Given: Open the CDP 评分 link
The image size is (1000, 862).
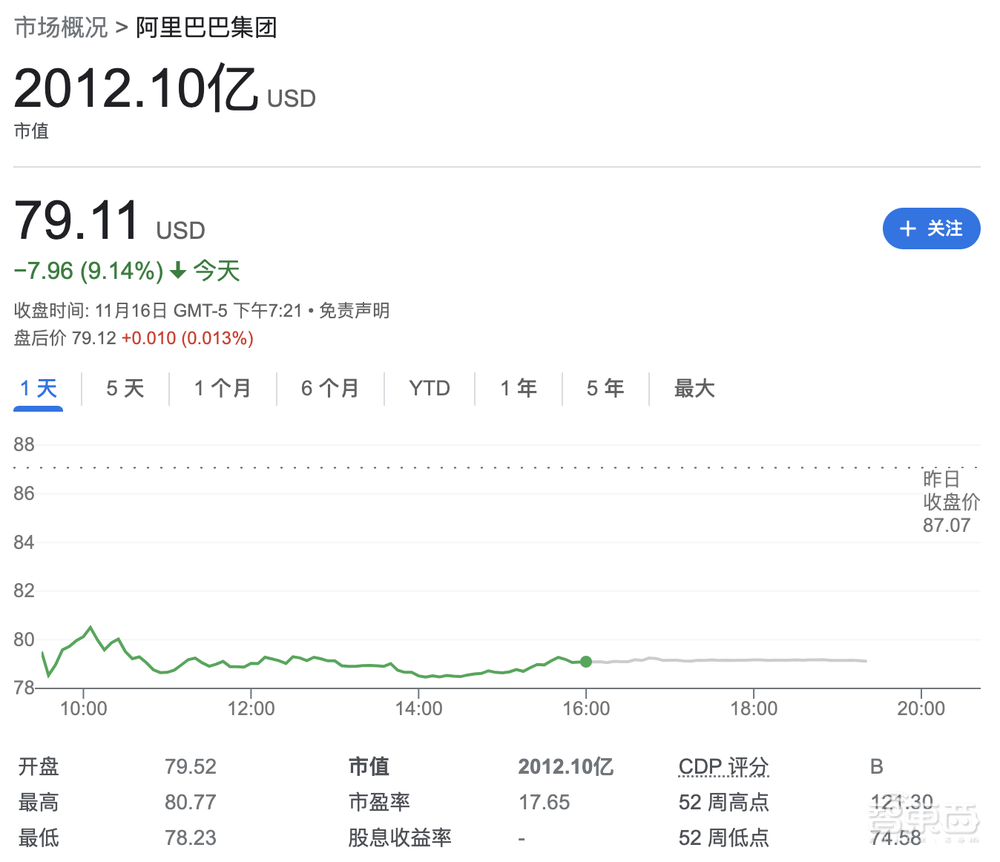Looking at the screenshot, I should [x=722, y=766].
